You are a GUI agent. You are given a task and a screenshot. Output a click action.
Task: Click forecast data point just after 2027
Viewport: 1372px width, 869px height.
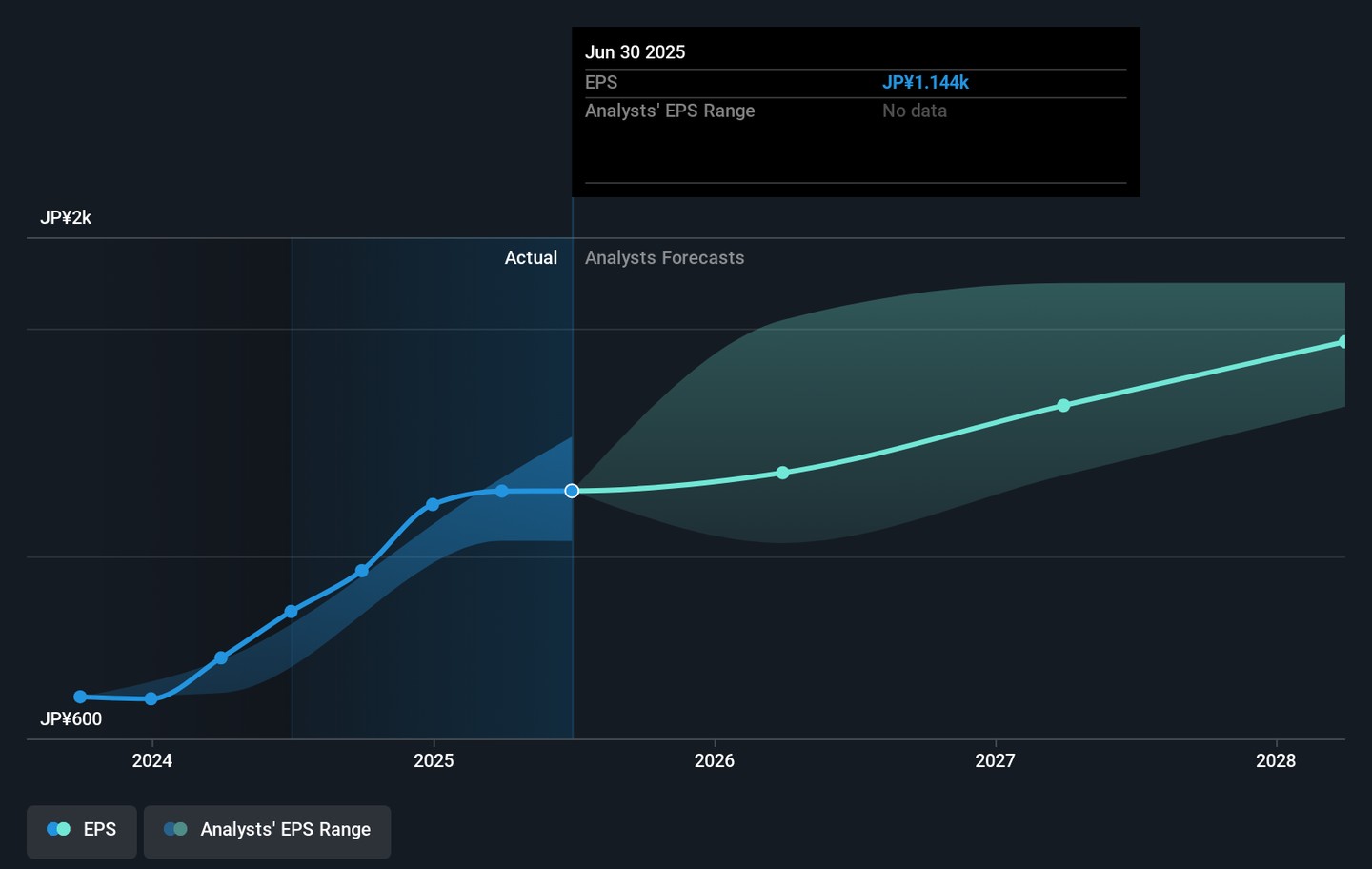[1063, 406]
